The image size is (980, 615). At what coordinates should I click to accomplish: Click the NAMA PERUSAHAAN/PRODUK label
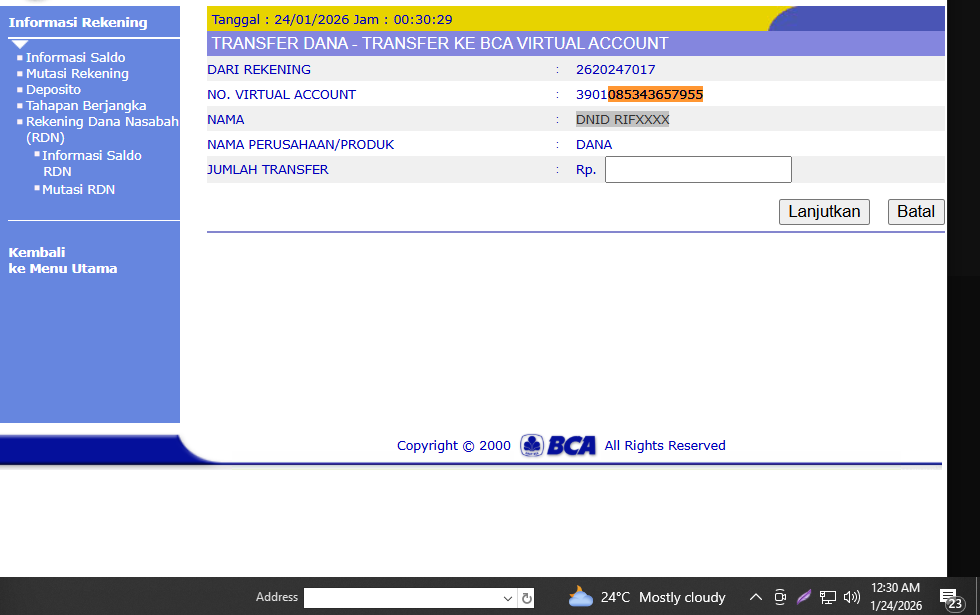[301, 144]
